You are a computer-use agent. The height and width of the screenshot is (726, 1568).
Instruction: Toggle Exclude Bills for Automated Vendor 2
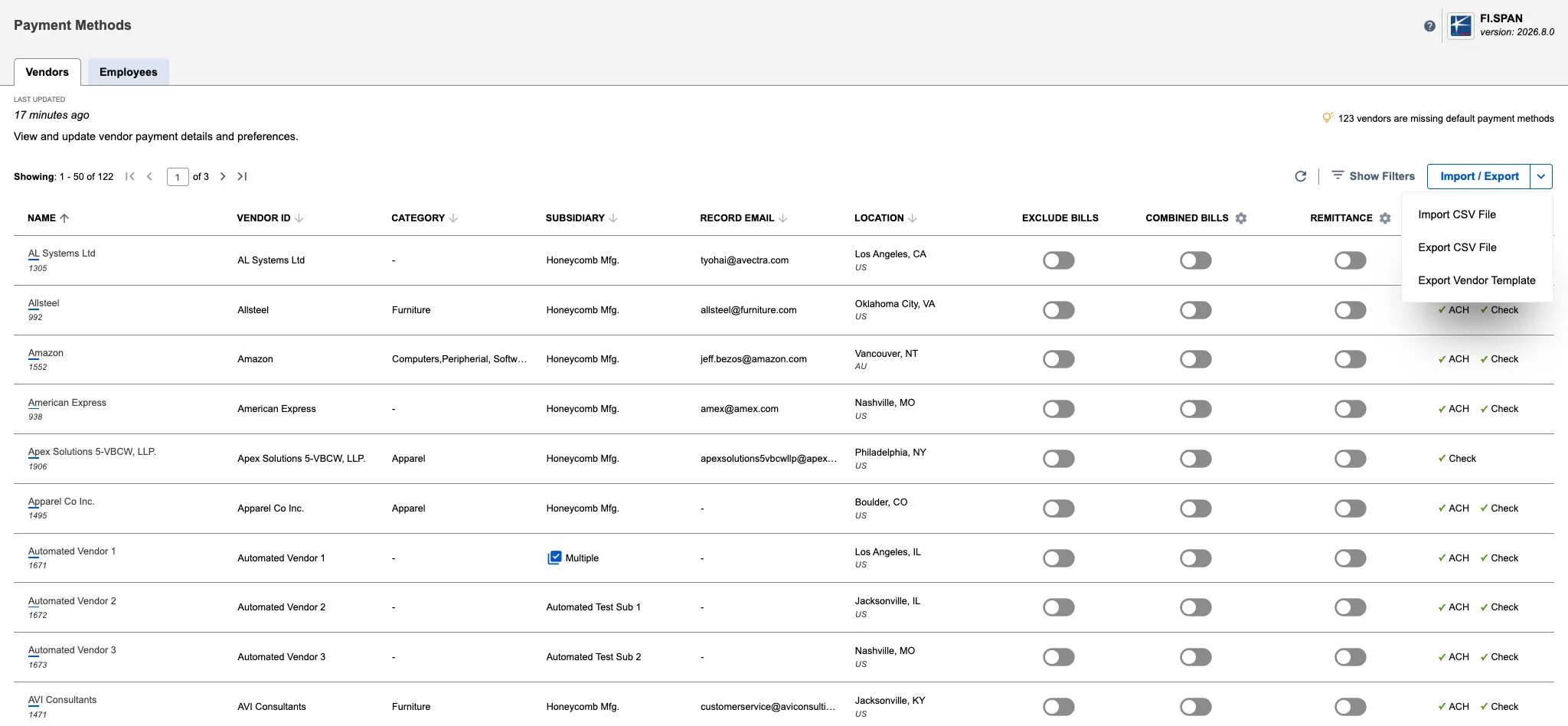point(1059,607)
